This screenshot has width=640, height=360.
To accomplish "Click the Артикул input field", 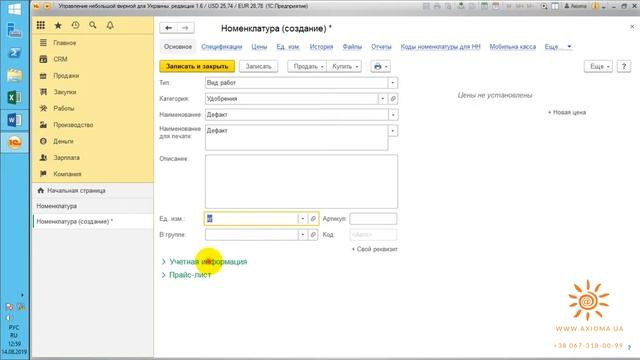I will [373, 219].
